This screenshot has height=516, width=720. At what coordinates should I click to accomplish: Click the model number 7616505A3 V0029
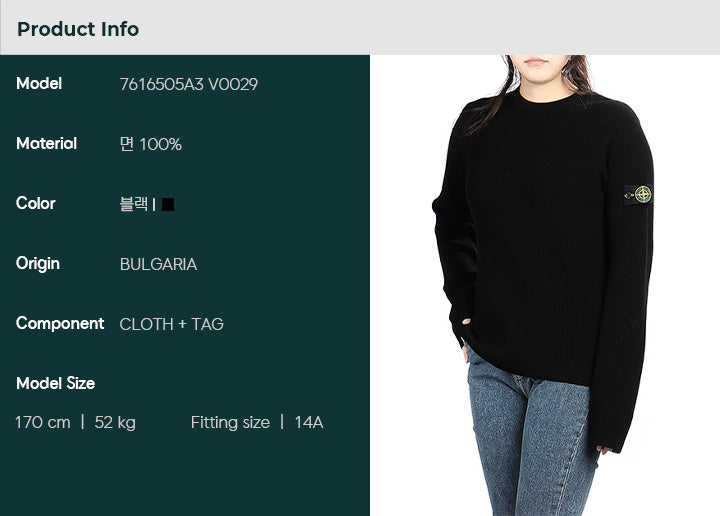coord(189,84)
